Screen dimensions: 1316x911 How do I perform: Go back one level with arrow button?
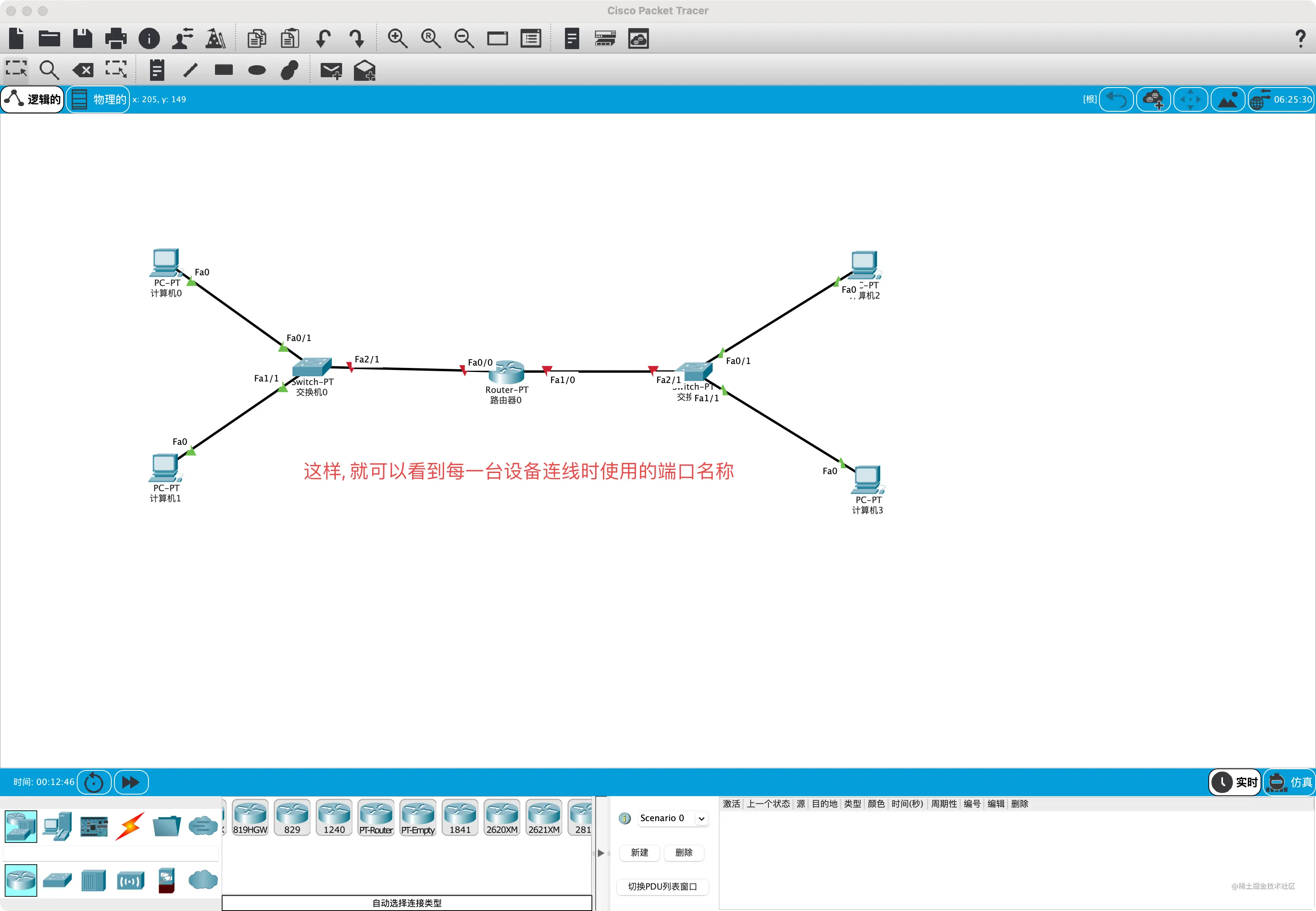pos(1116,99)
